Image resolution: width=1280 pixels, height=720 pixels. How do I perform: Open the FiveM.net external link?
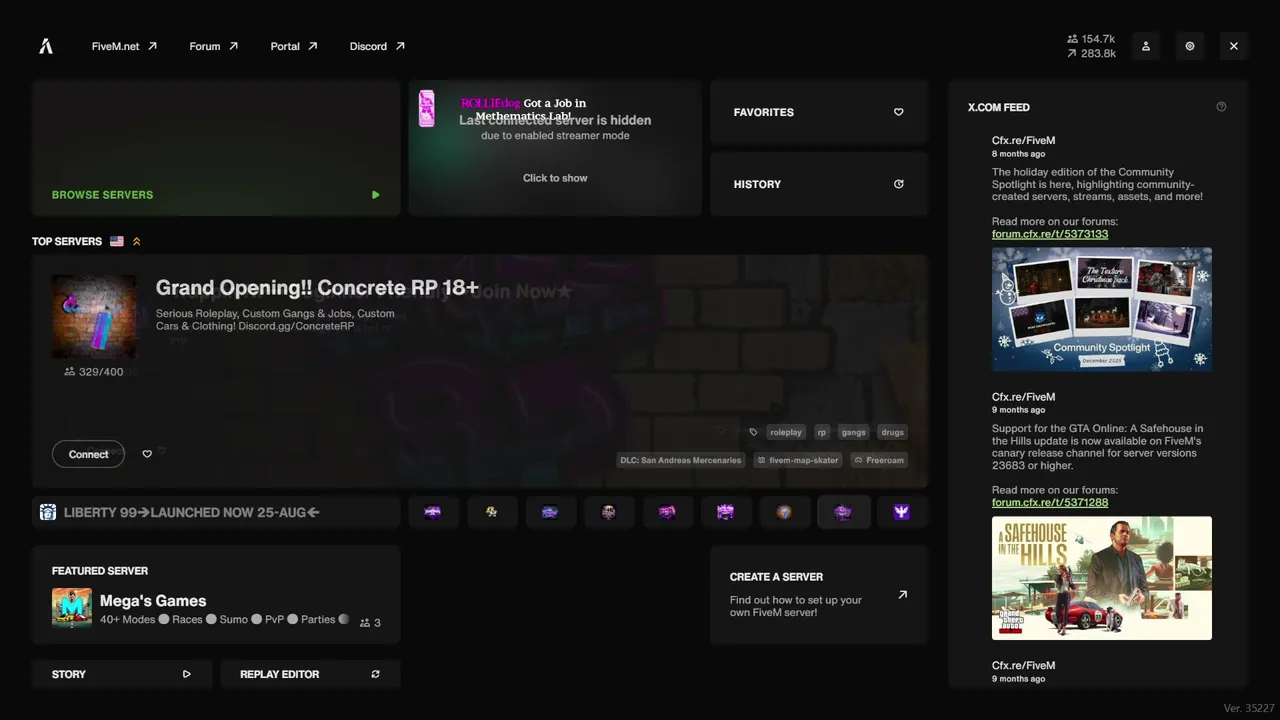[x=124, y=46]
